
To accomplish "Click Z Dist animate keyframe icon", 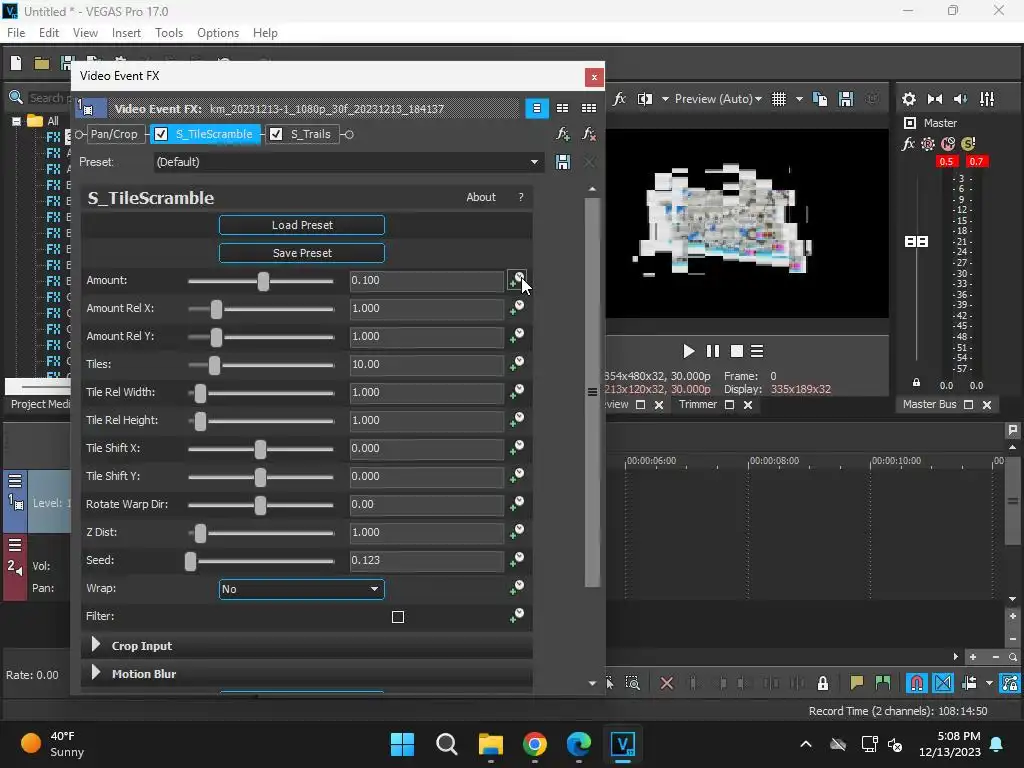I will click(517, 532).
